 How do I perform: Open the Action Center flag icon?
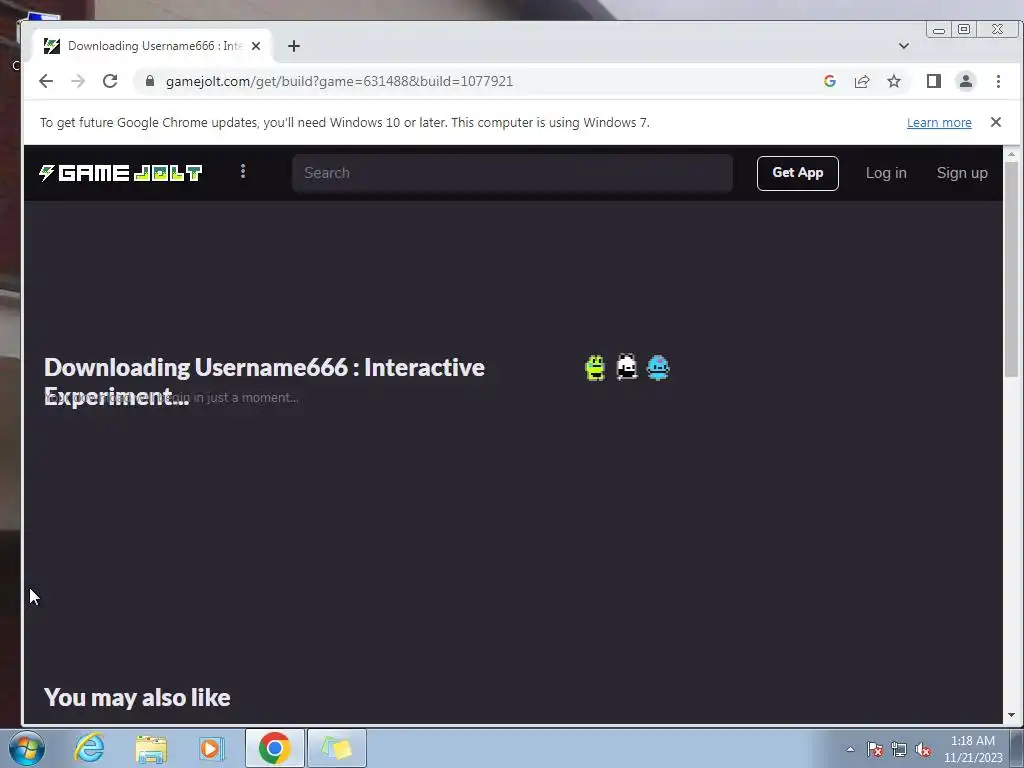875,749
